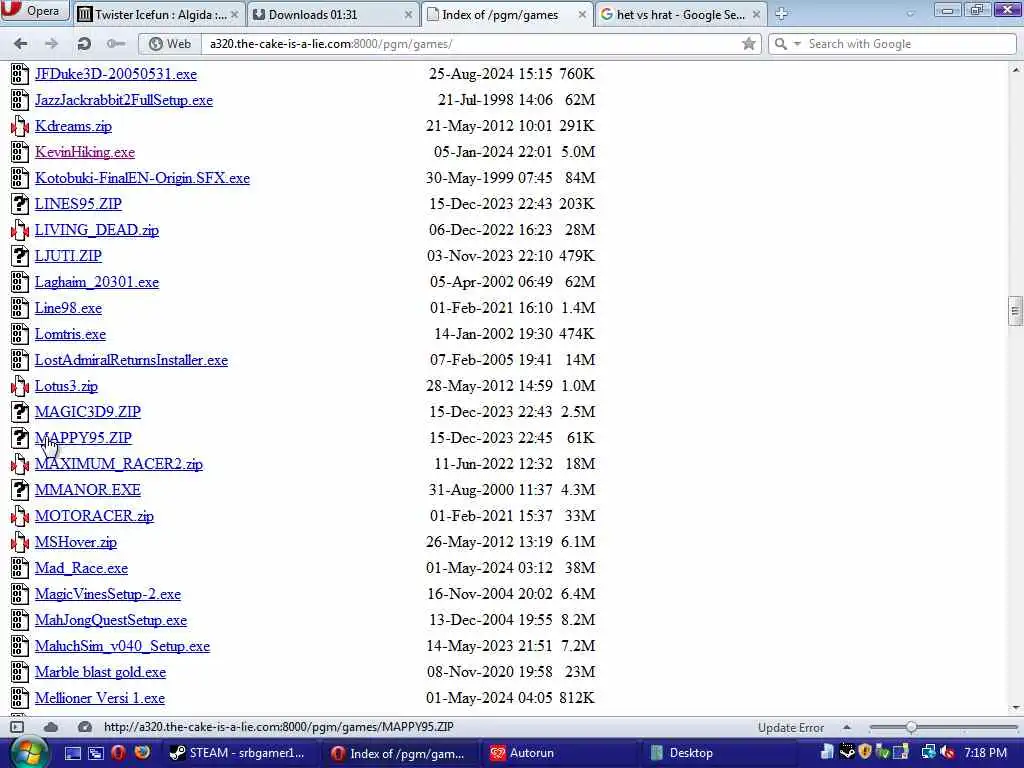Image resolution: width=1024 pixels, height=768 pixels.
Task: Open the search engine dropdown arrow
Action: 797,44
